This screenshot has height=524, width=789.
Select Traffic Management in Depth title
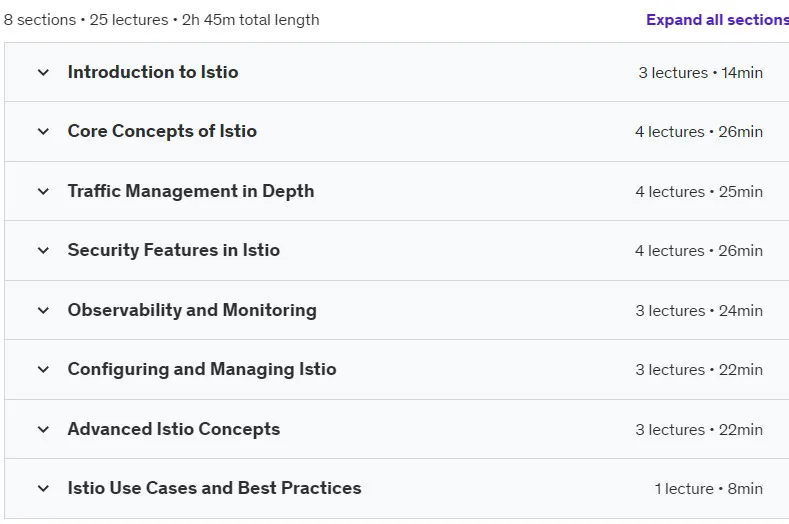(191, 191)
